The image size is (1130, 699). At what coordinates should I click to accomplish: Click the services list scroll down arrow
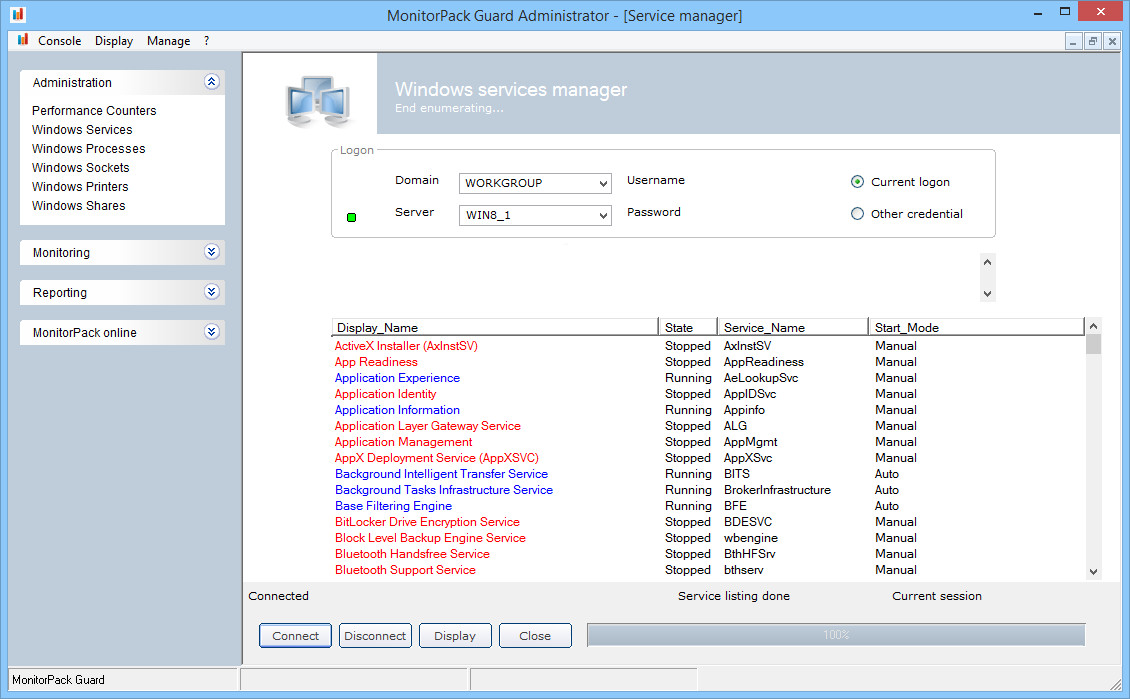pos(1093,571)
